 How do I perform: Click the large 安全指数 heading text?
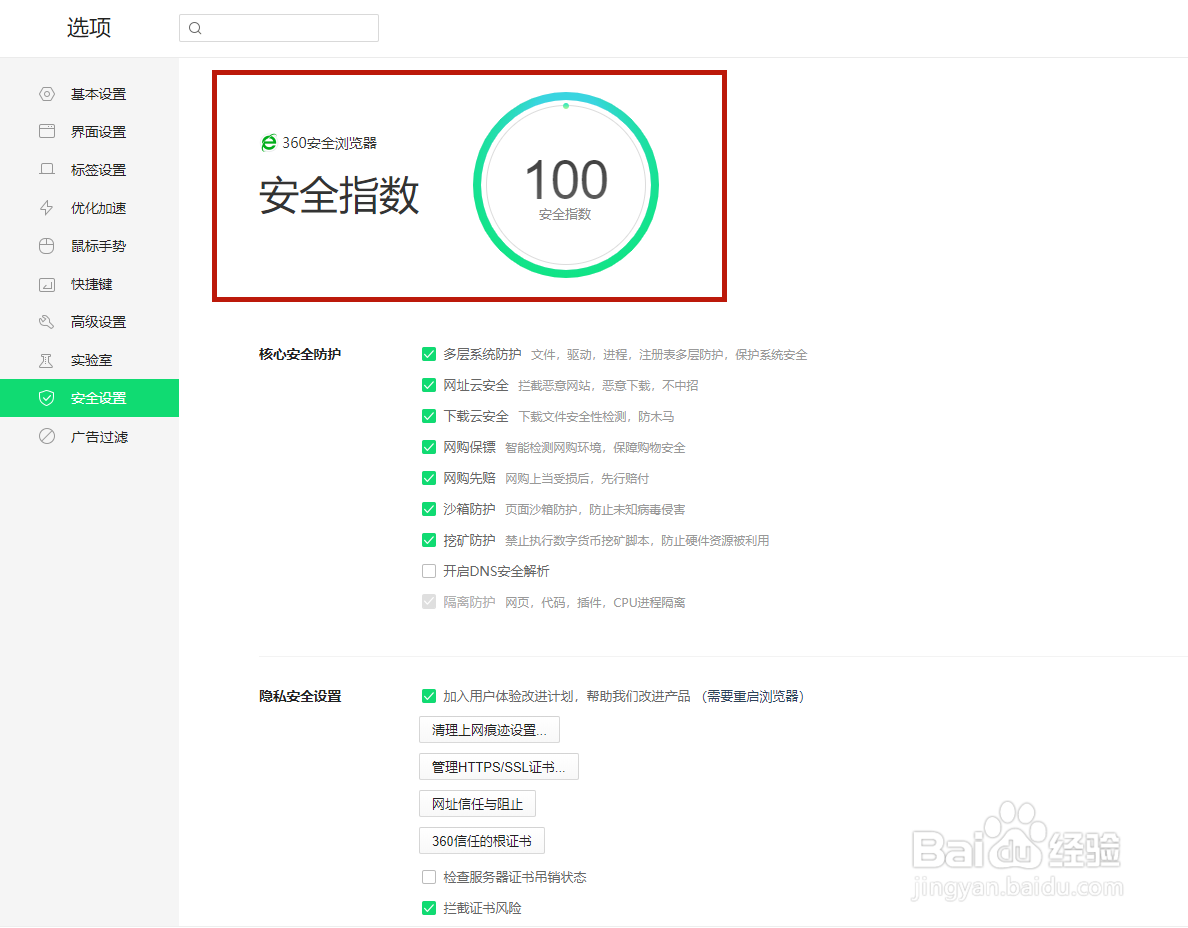pyautogui.click(x=339, y=195)
